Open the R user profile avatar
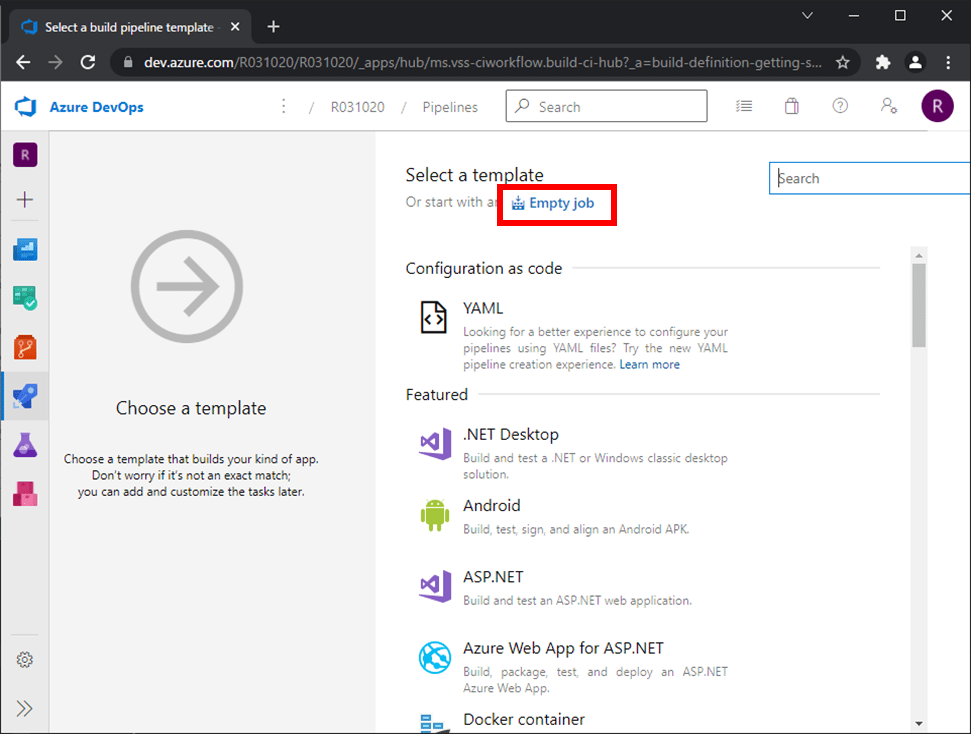 pyautogui.click(x=937, y=106)
